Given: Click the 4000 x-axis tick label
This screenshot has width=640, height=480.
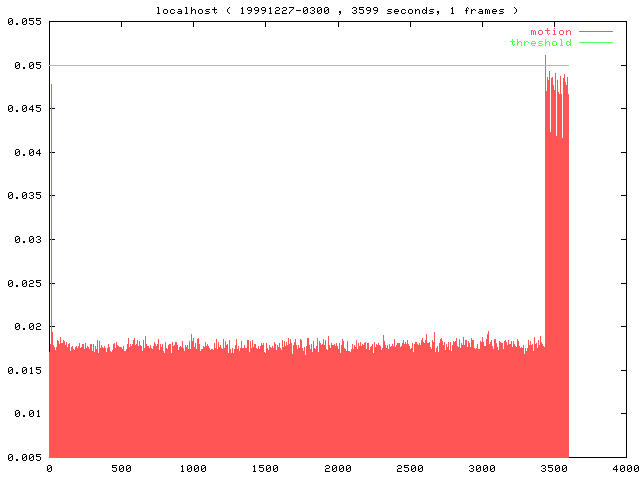Looking at the screenshot, I should pyautogui.click(x=625, y=469).
